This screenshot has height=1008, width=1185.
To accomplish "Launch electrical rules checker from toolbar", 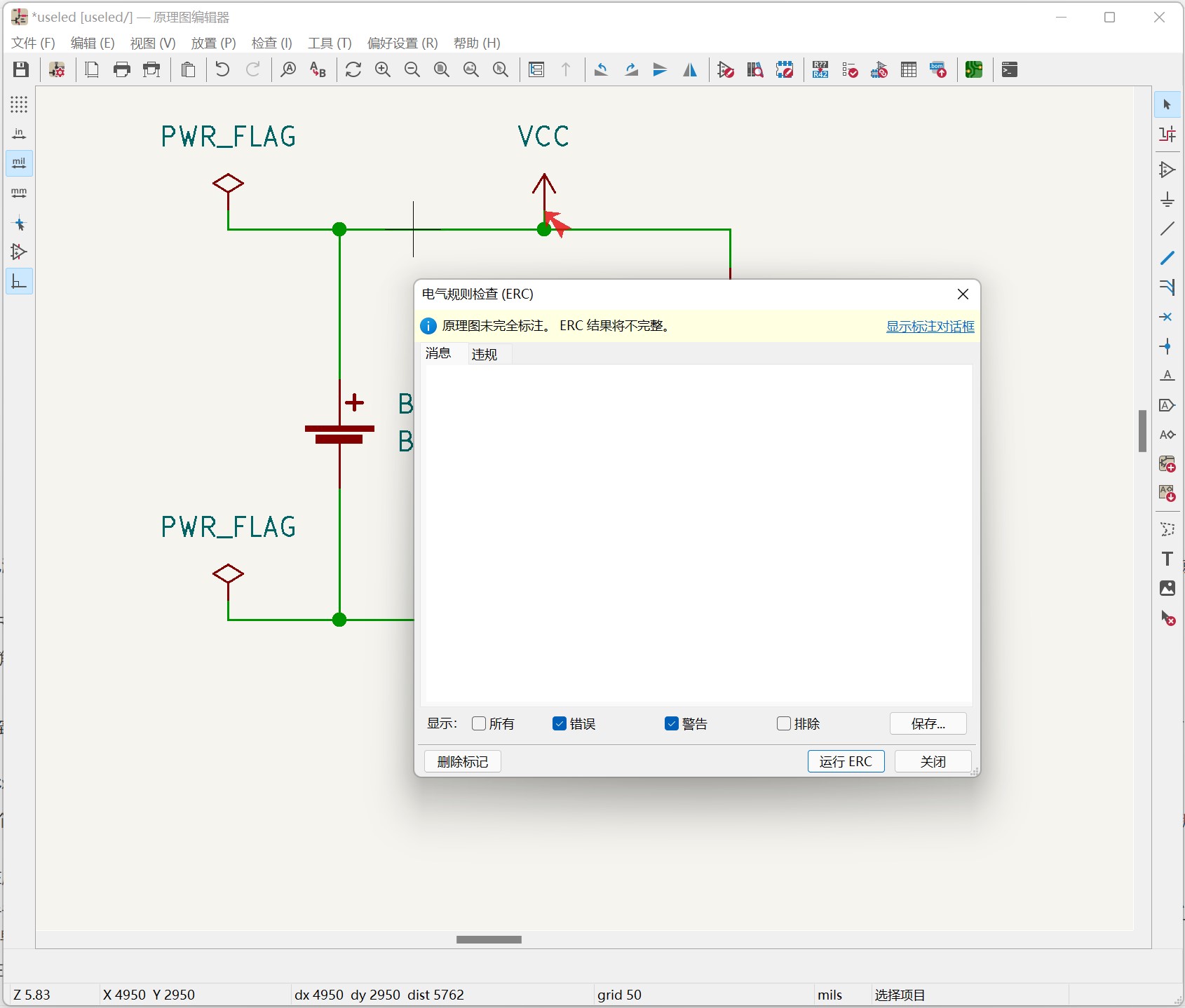I will click(850, 69).
